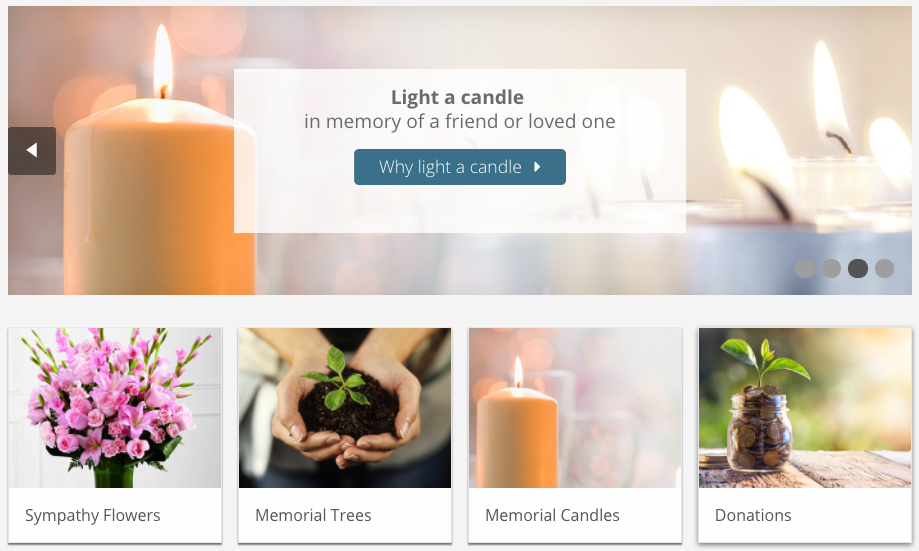
Task: Go to the previous carousel slide arrow
Action: [32, 151]
